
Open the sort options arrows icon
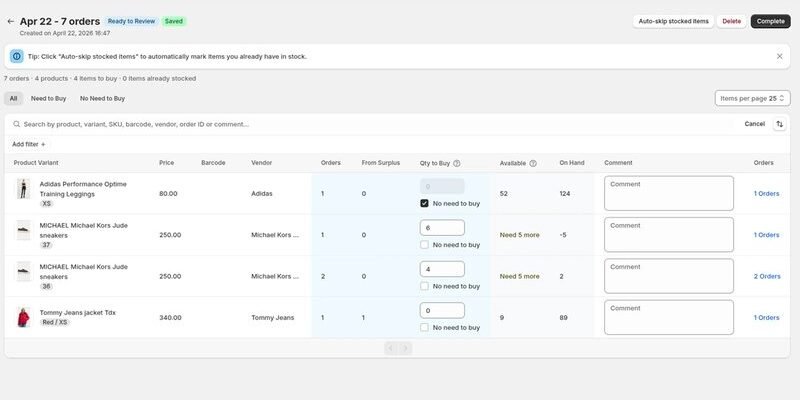pyautogui.click(x=779, y=124)
